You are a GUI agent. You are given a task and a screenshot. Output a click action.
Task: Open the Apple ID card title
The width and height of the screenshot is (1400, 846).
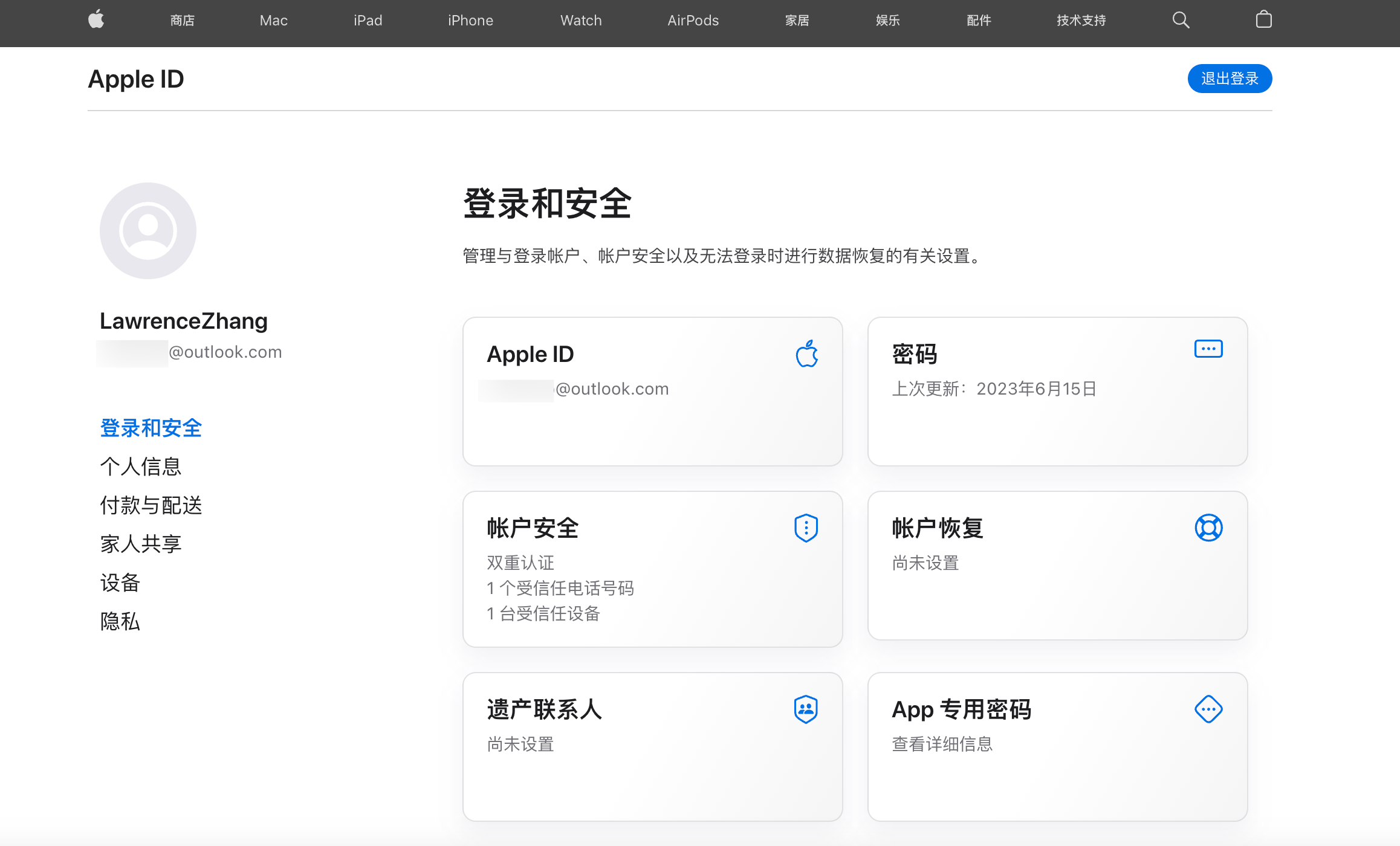coord(530,354)
